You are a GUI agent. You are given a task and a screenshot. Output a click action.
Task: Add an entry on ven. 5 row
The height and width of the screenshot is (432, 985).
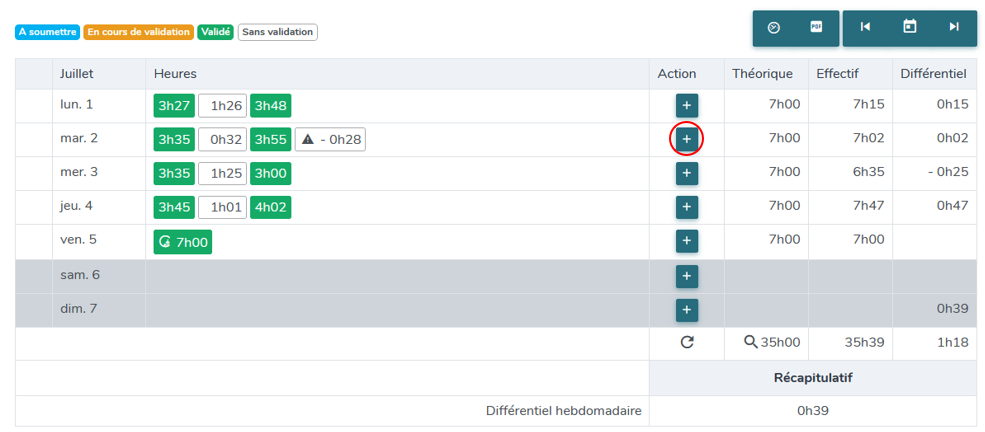coord(687,240)
